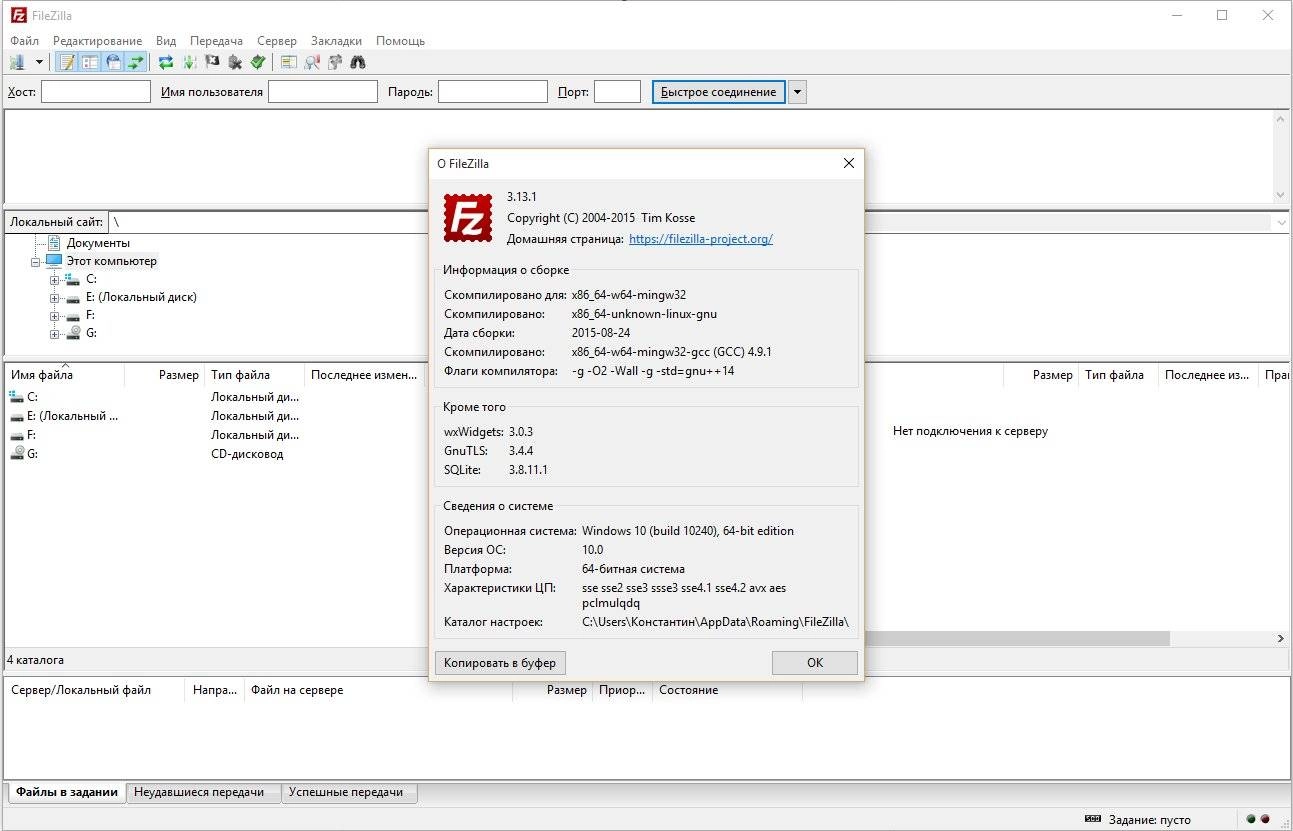This screenshot has height=831, width=1293.
Task: Select the G: CD-дисковод row
Action: (216, 454)
